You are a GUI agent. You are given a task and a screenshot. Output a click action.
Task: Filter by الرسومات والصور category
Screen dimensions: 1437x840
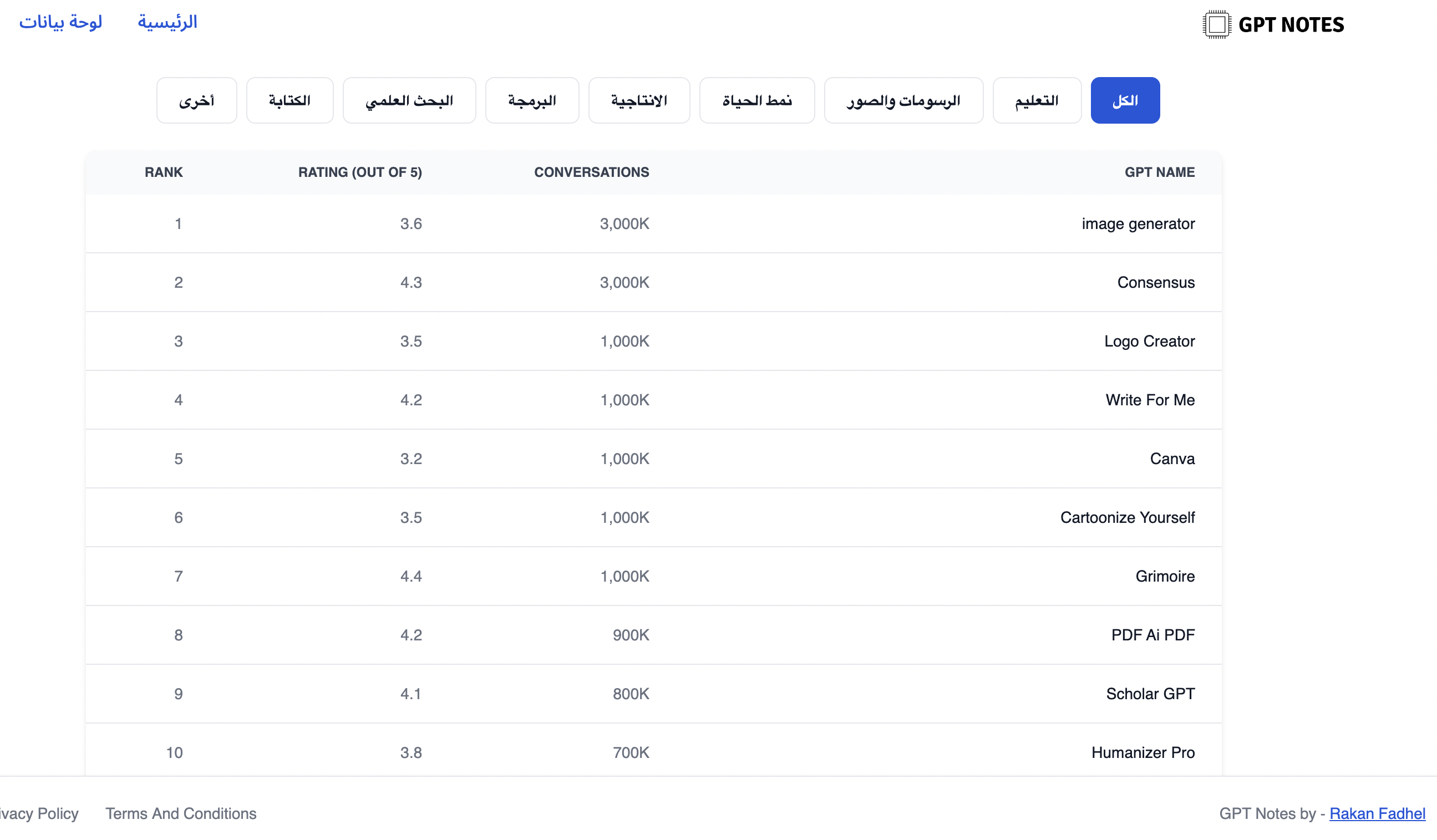click(903, 100)
